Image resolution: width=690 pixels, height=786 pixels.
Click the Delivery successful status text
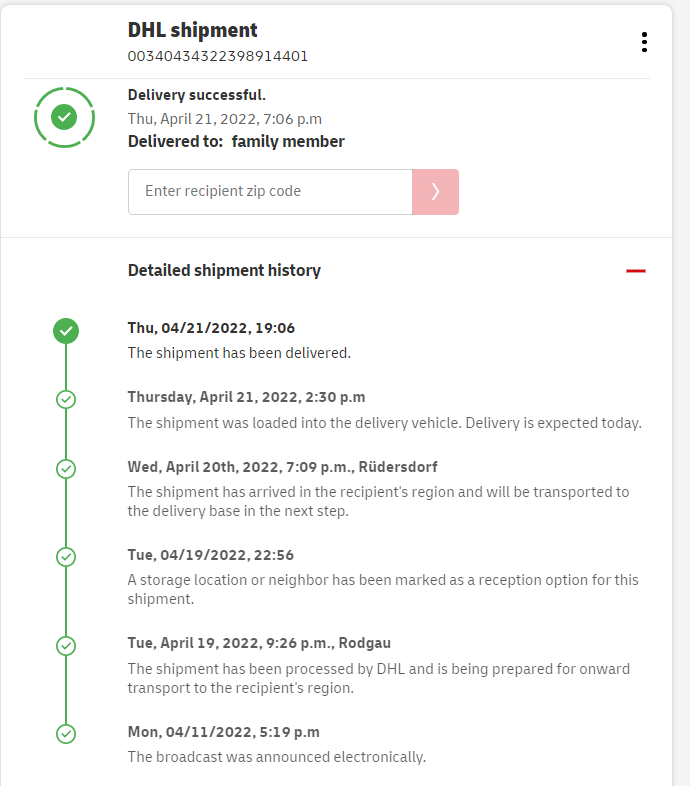[x=197, y=95]
